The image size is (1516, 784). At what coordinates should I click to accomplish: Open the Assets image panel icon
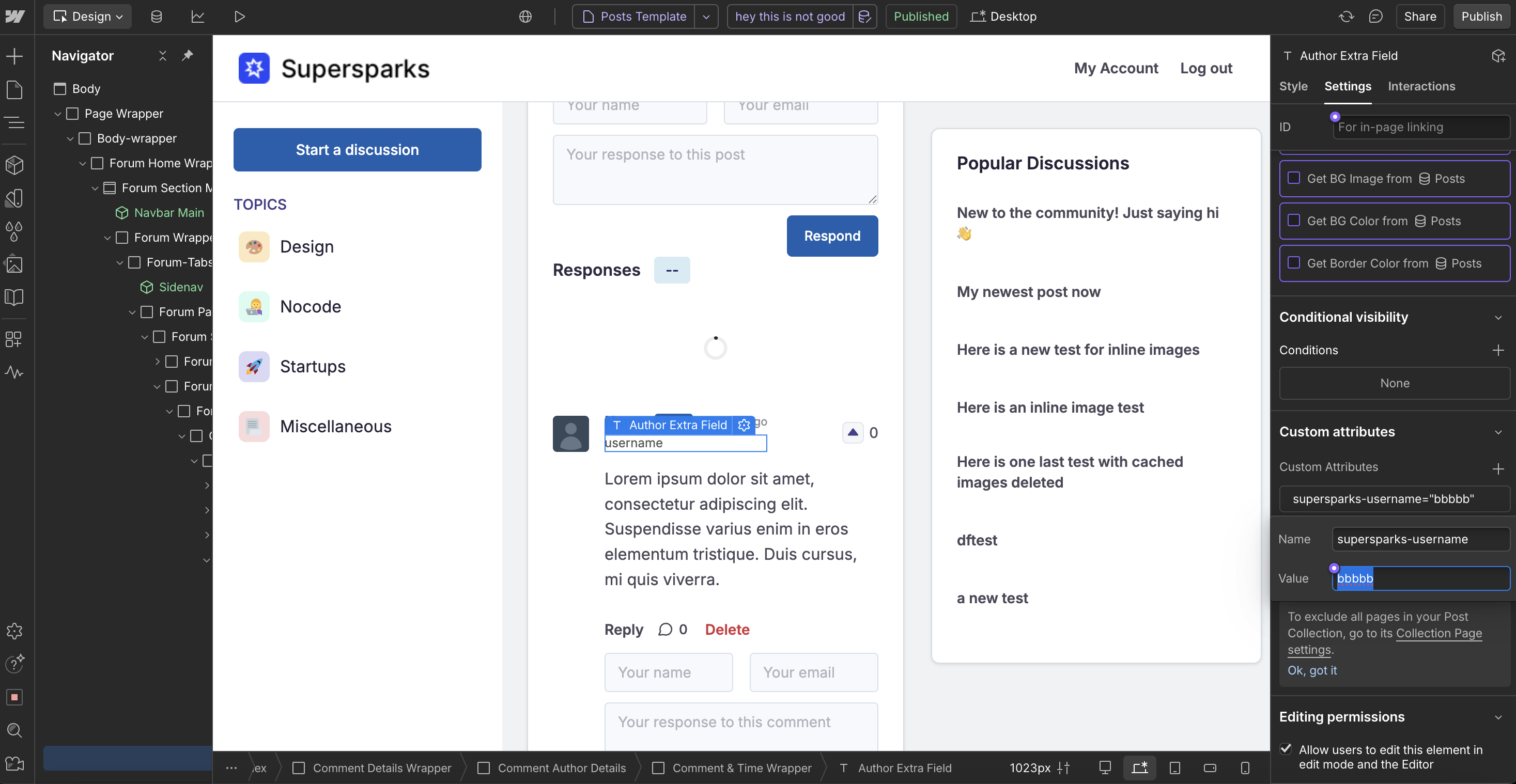click(x=14, y=264)
